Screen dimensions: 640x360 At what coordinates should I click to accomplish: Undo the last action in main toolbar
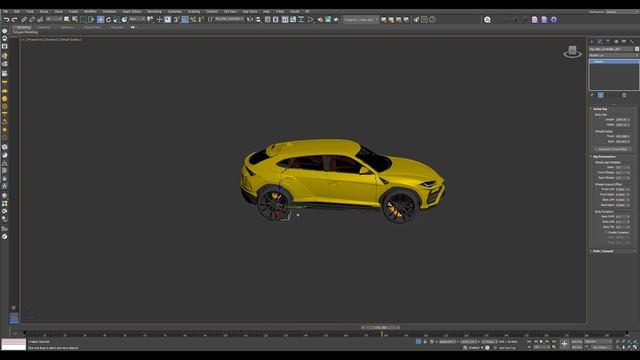coord(7,20)
